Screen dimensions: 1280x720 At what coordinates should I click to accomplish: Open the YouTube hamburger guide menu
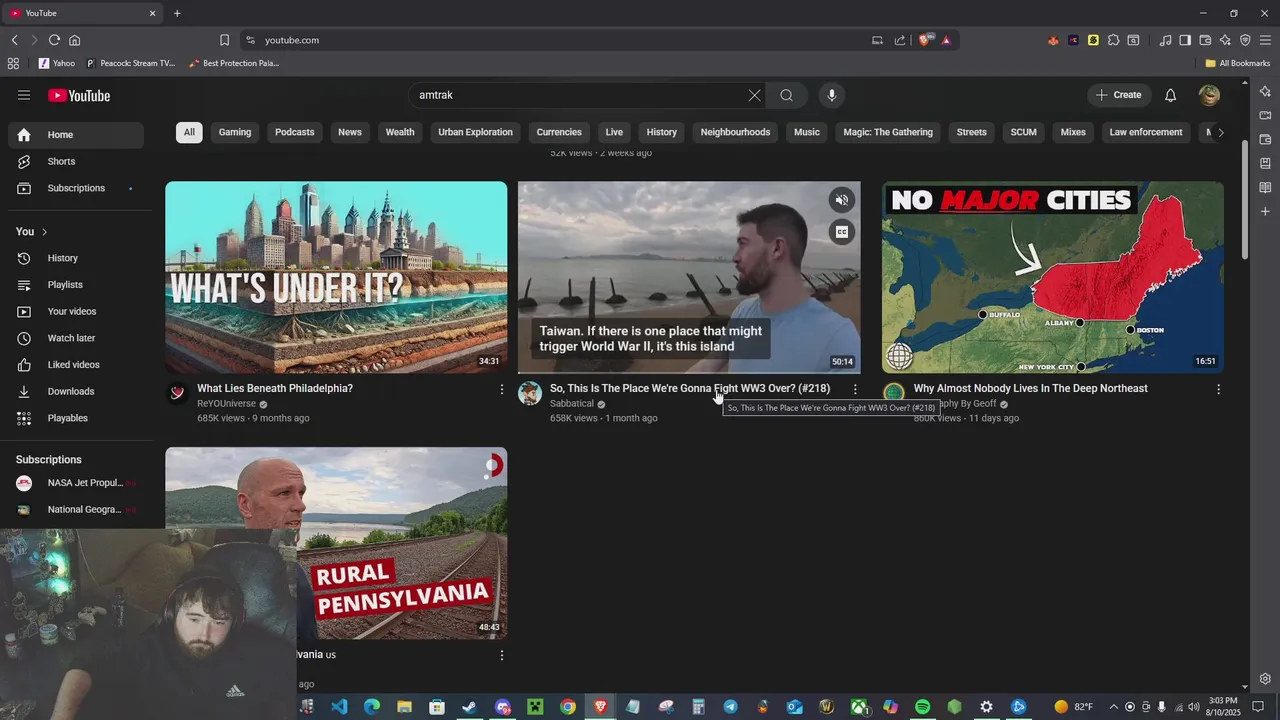point(24,95)
